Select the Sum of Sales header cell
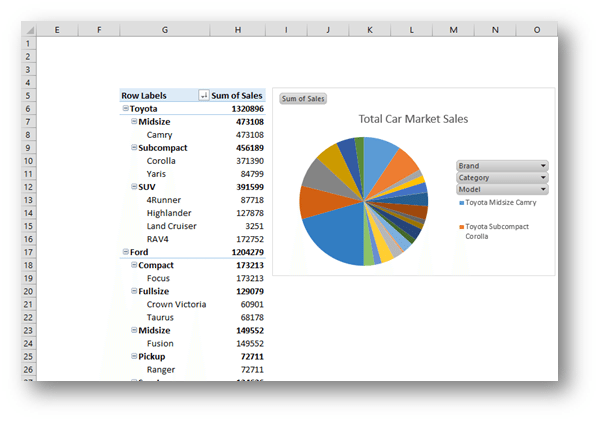The image size is (600, 423). tap(237, 95)
